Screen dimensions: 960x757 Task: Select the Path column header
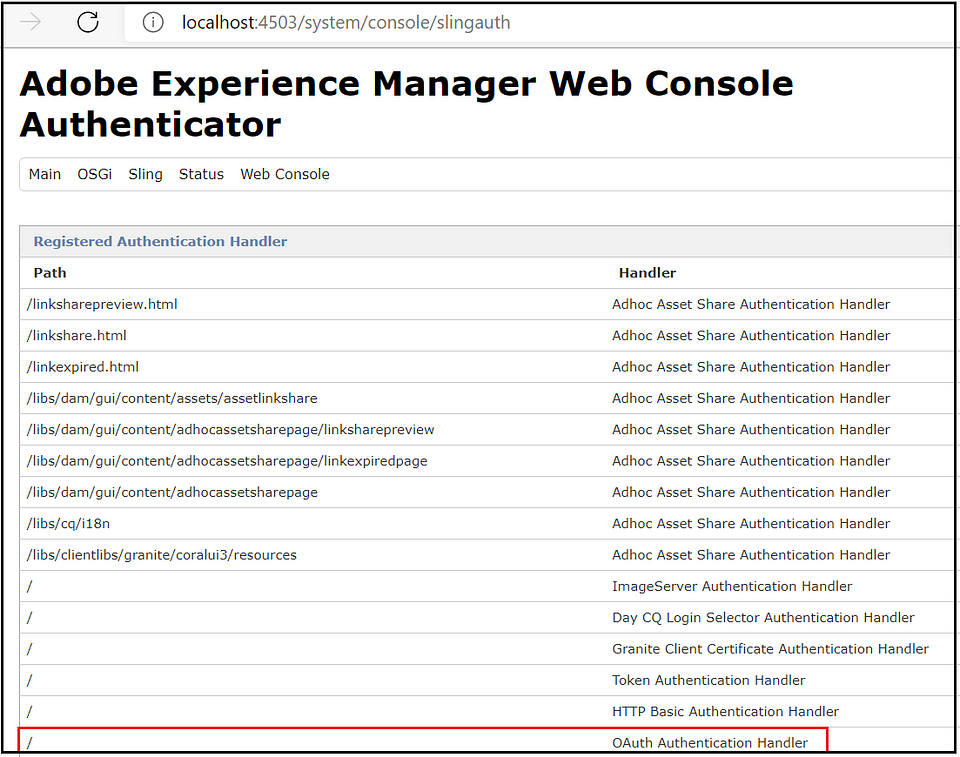tap(50, 273)
